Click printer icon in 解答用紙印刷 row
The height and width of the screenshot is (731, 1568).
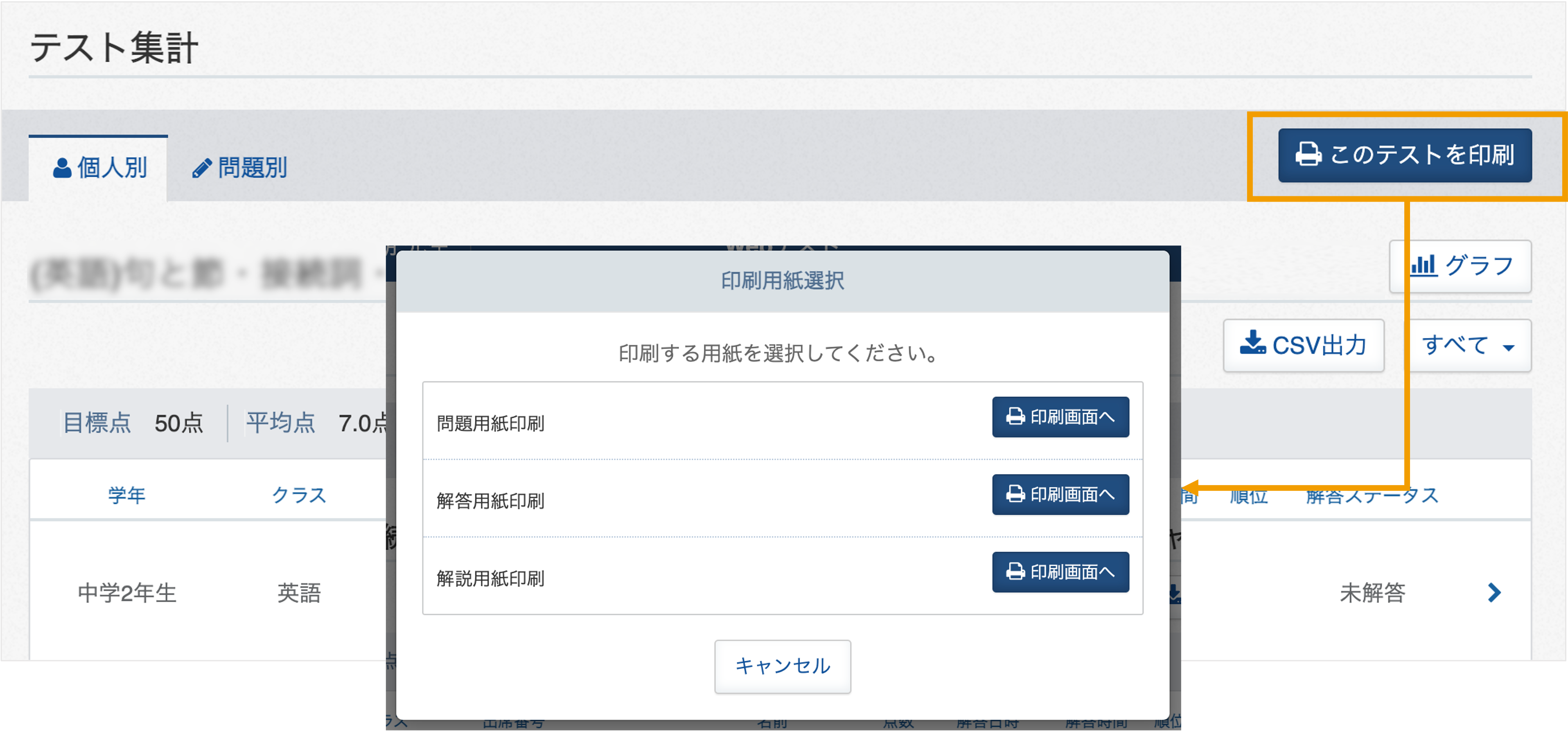pos(1015,494)
